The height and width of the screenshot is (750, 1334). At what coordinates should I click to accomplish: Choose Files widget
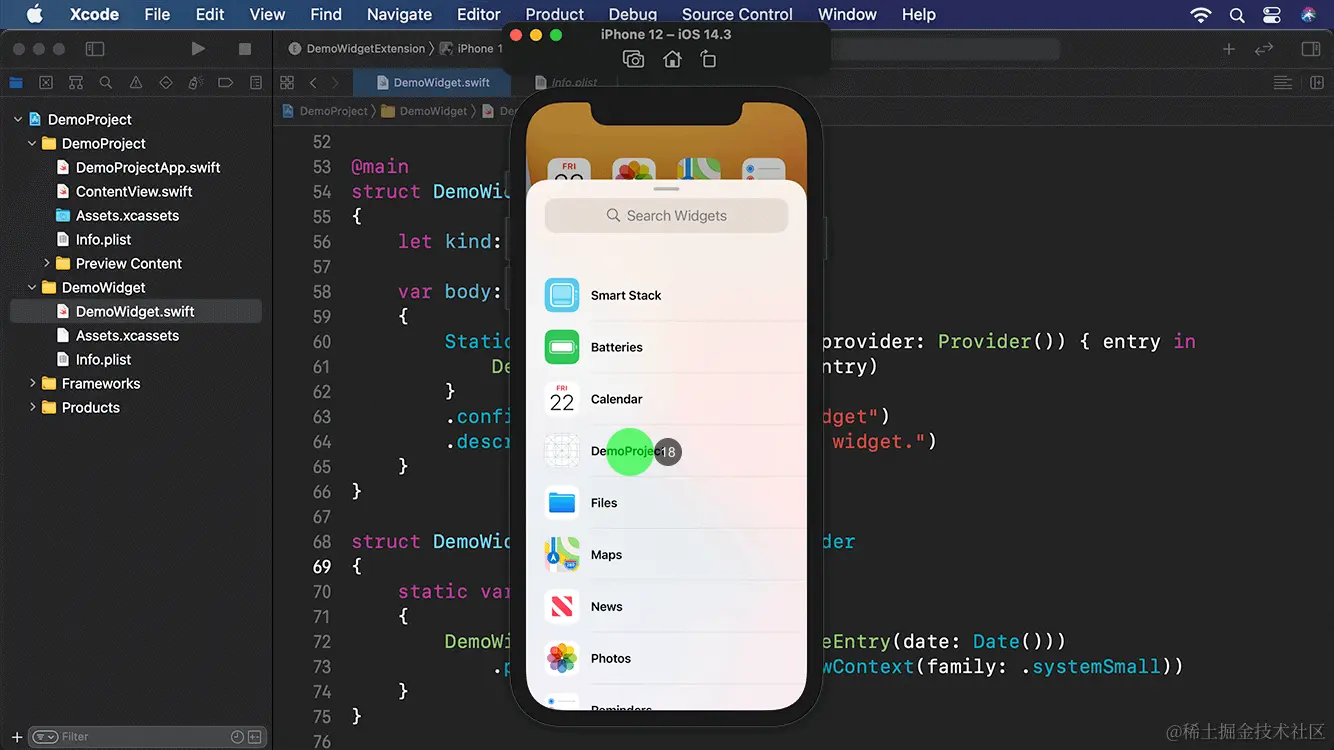pyautogui.click(x=666, y=503)
